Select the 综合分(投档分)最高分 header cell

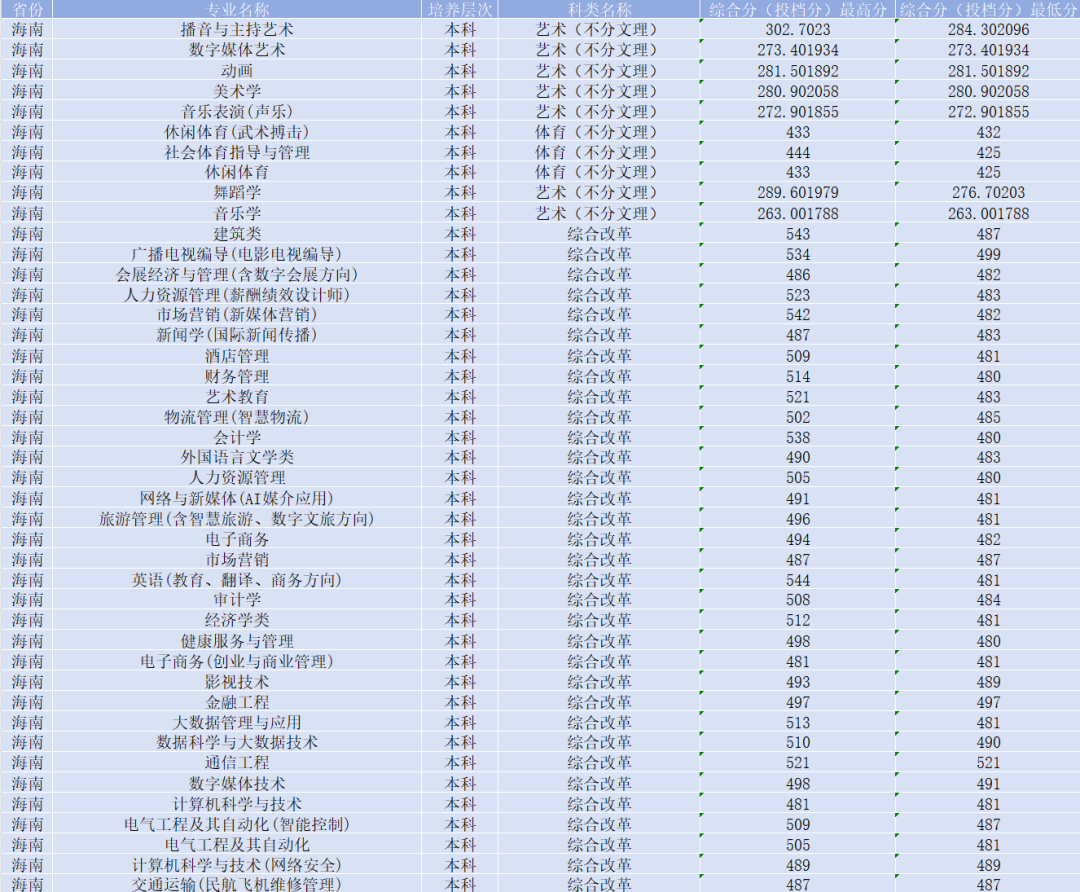798,9
